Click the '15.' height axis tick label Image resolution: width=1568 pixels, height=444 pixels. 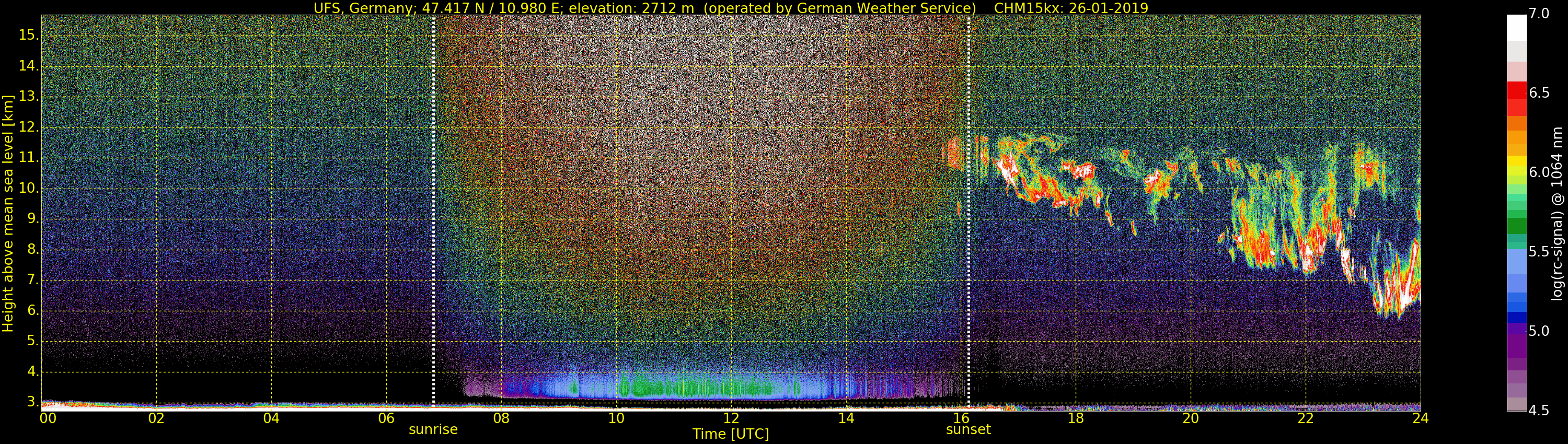tap(29, 36)
